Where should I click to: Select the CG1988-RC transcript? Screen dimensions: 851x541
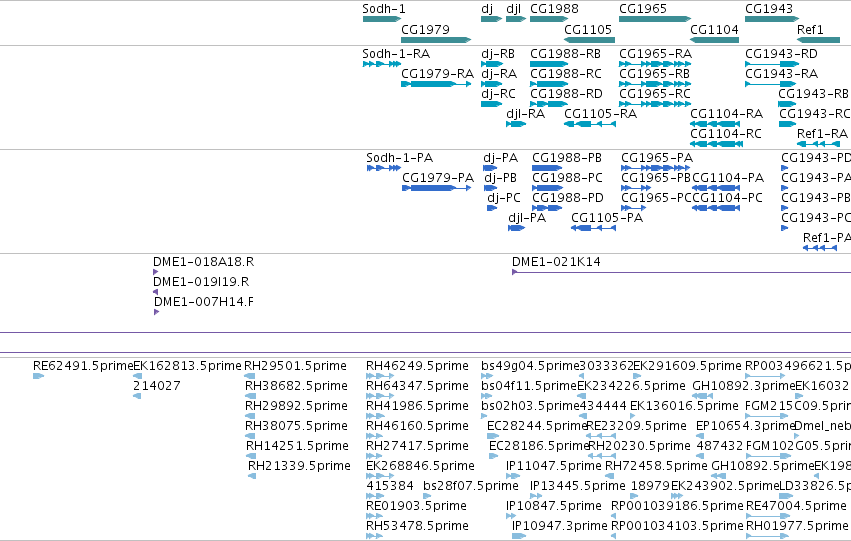pos(566,74)
